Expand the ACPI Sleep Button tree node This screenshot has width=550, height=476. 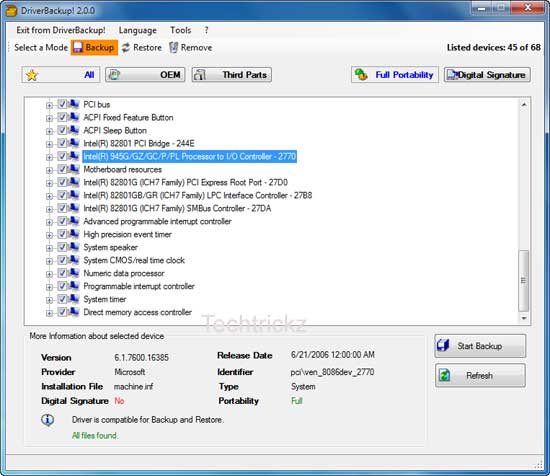[49, 131]
